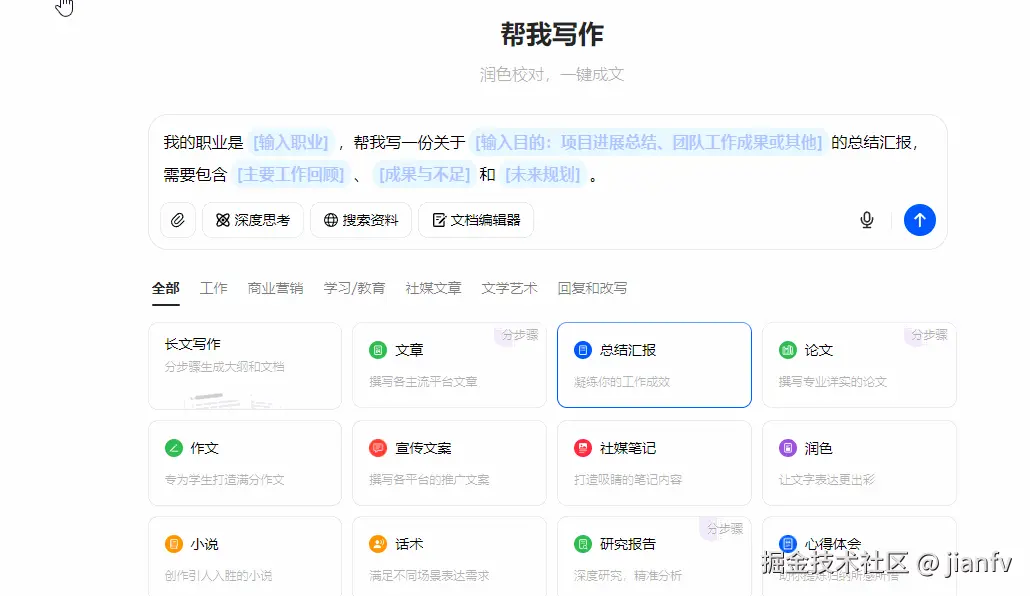Screen dimensions: 1030x596
Task: Click the paperclip attachment icon
Action: pos(178,220)
